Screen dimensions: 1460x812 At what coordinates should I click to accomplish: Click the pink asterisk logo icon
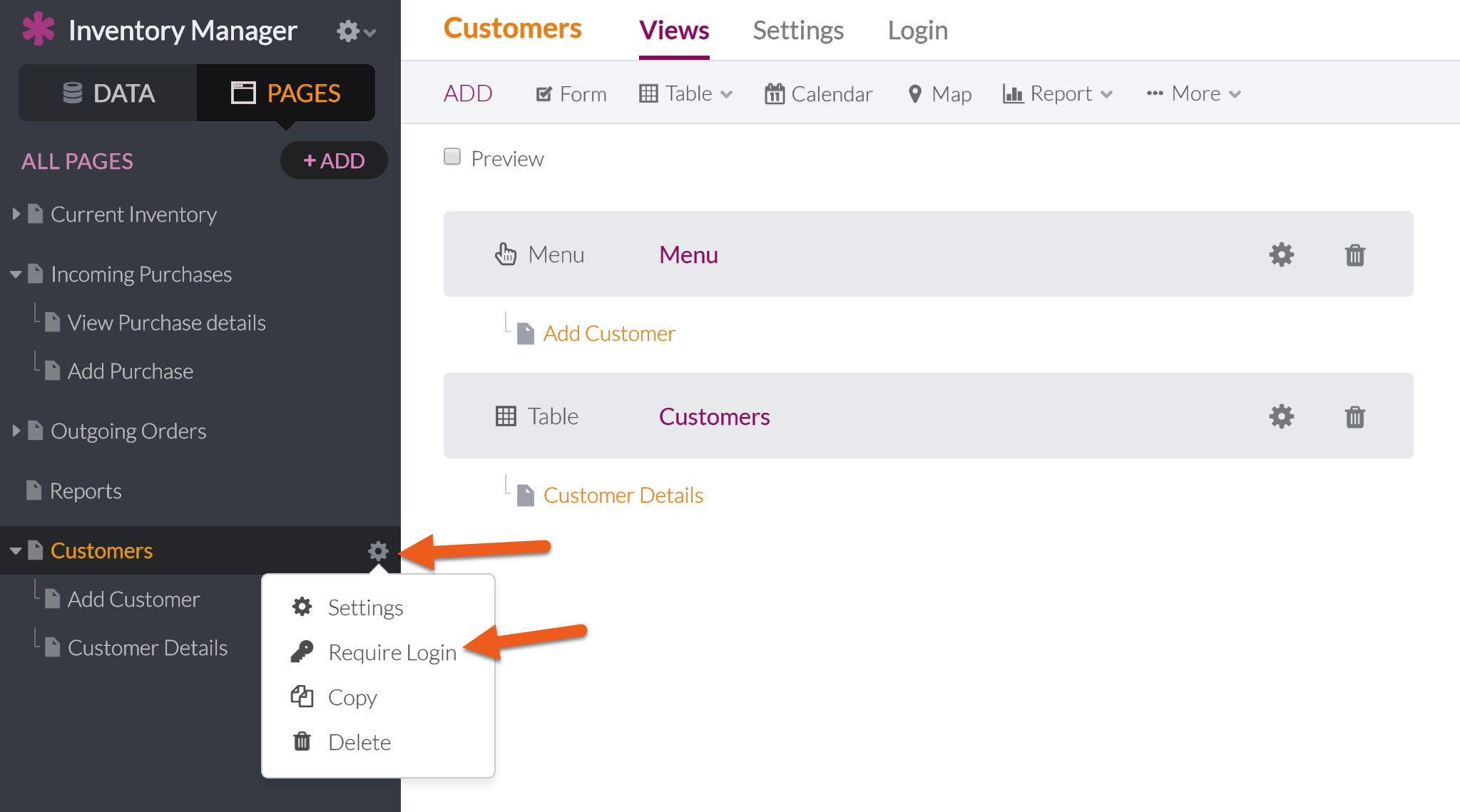(x=38, y=29)
